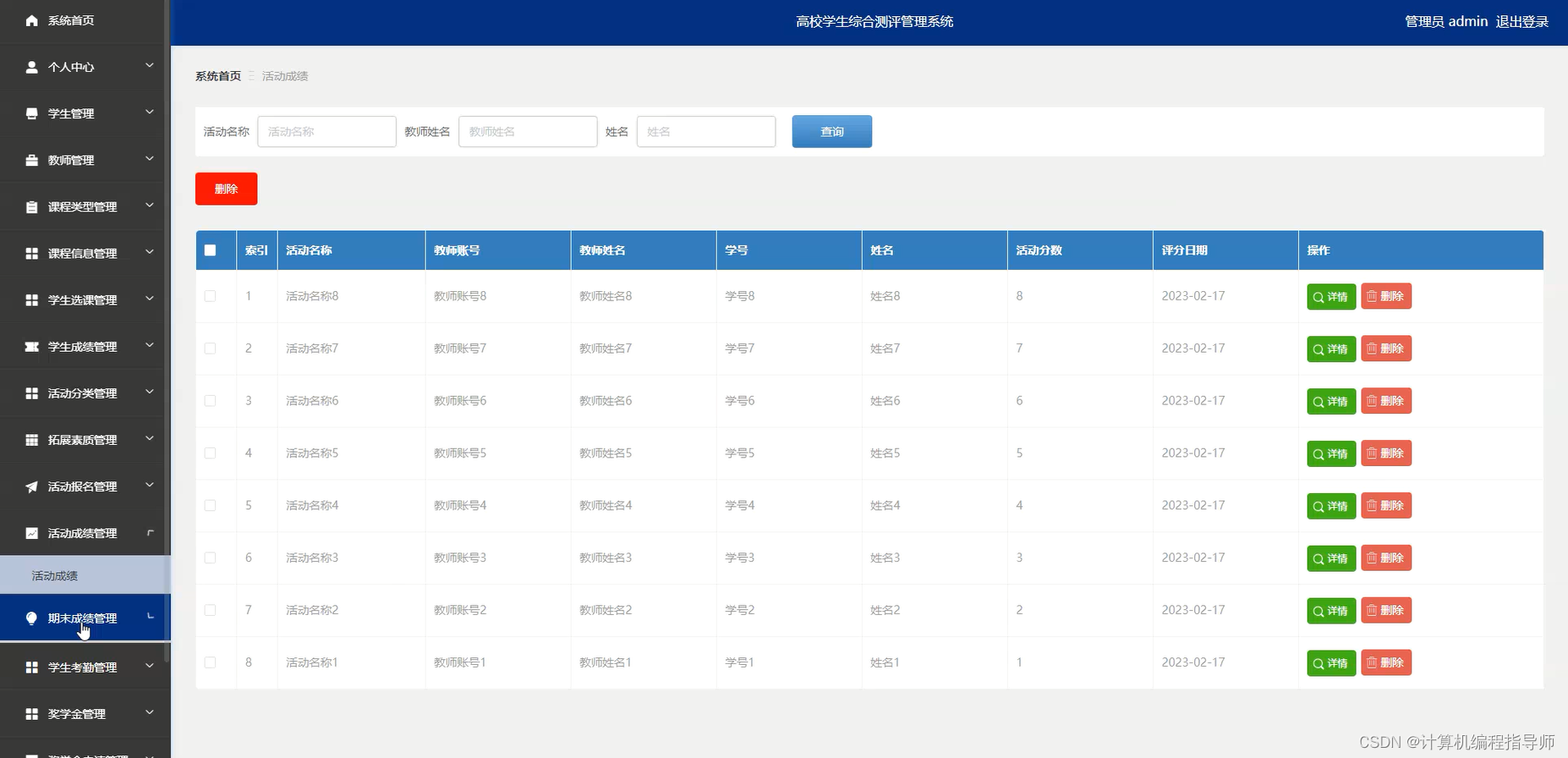Open the 学生考勤管理 menu
The image size is (1568, 758).
(85, 667)
